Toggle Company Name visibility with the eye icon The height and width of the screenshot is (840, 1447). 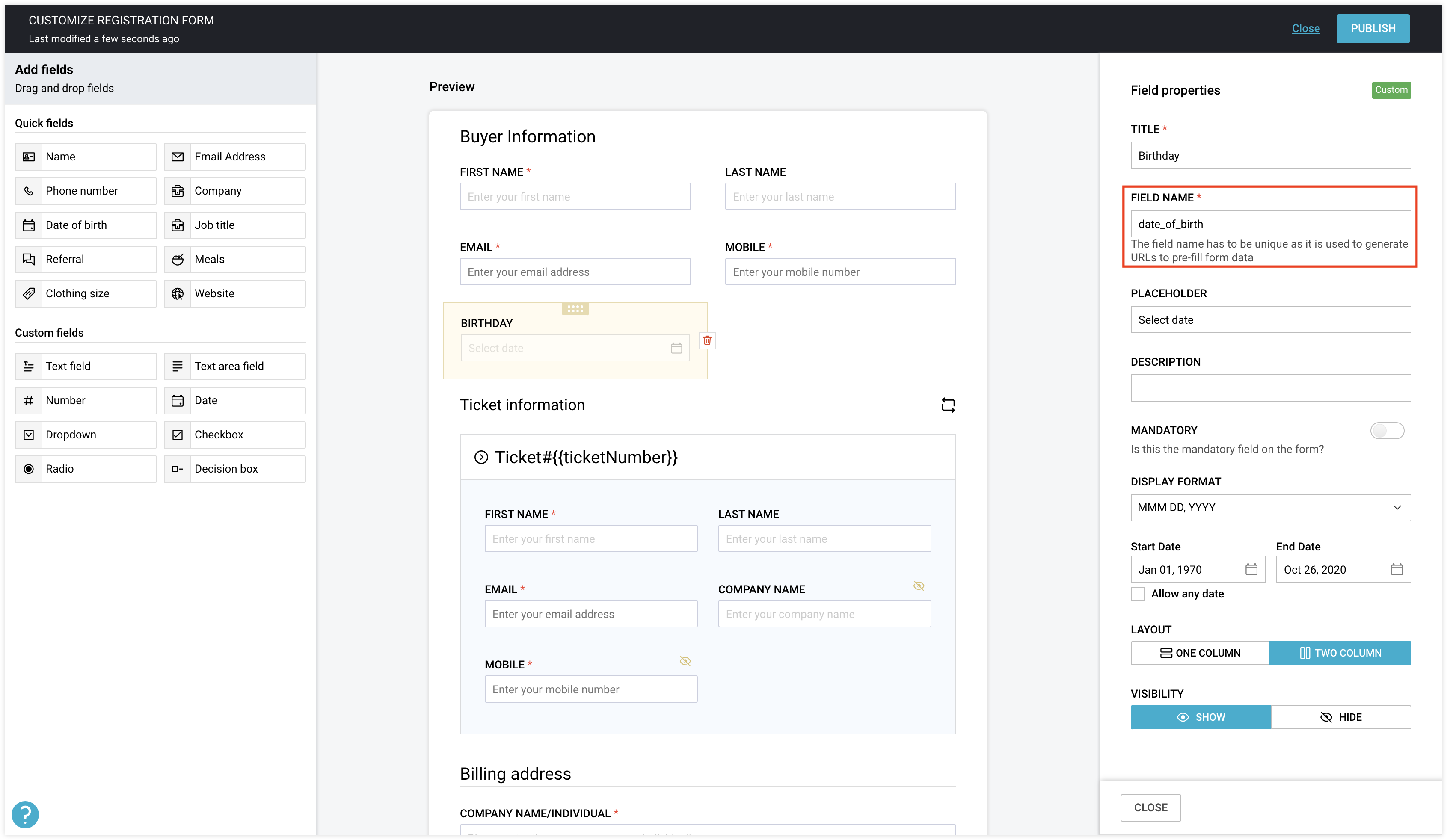pos(919,586)
